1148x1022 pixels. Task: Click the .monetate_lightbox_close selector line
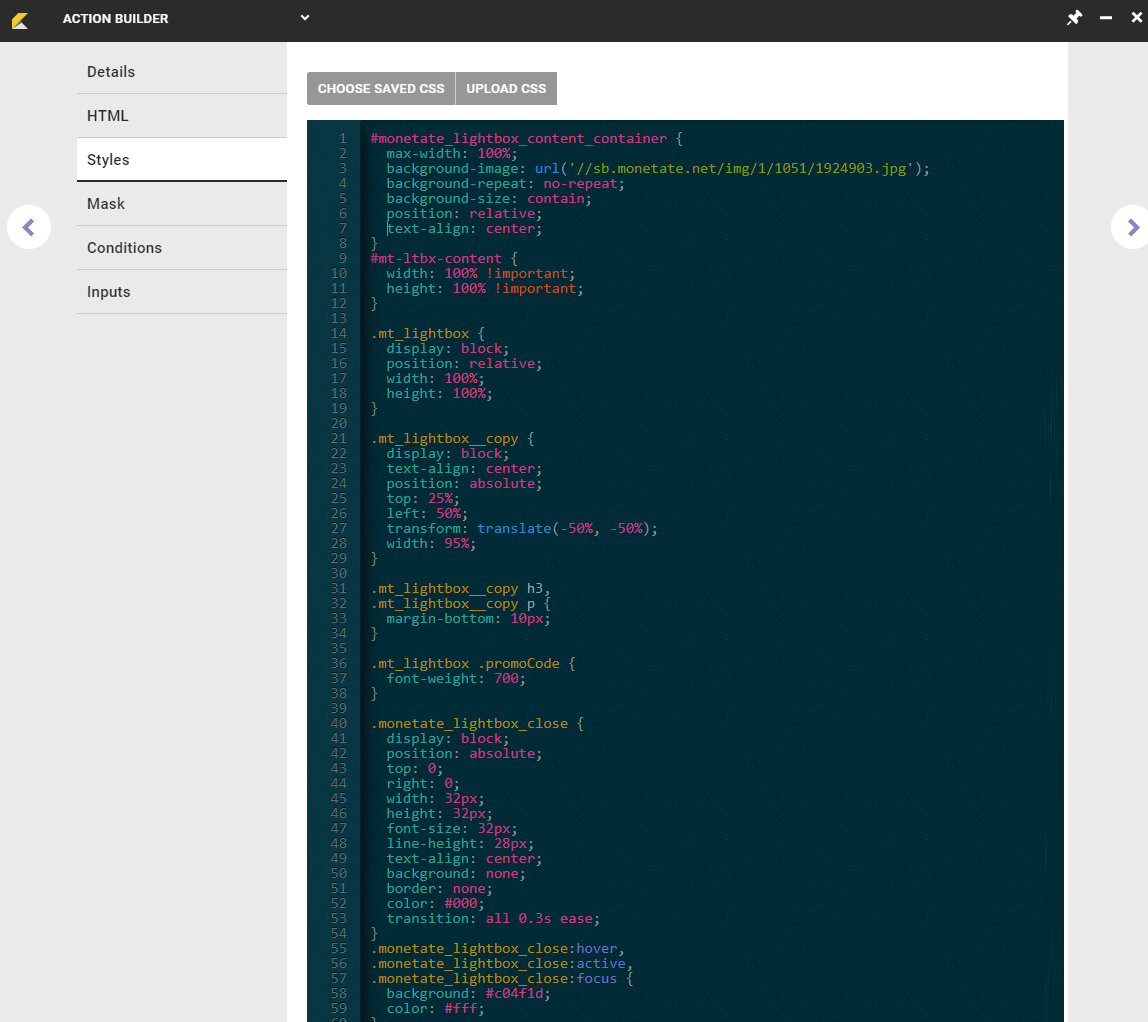470,724
